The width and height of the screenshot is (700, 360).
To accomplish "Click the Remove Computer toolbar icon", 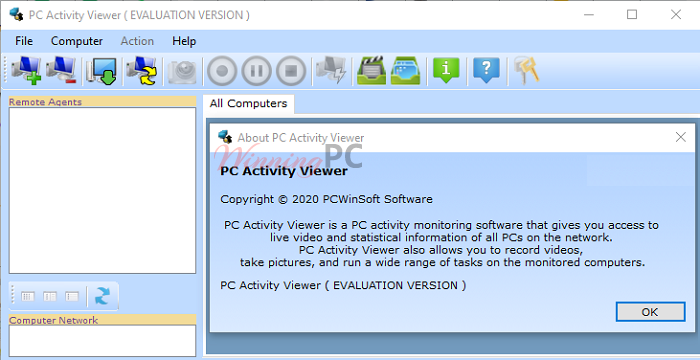I will pos(61,71).
